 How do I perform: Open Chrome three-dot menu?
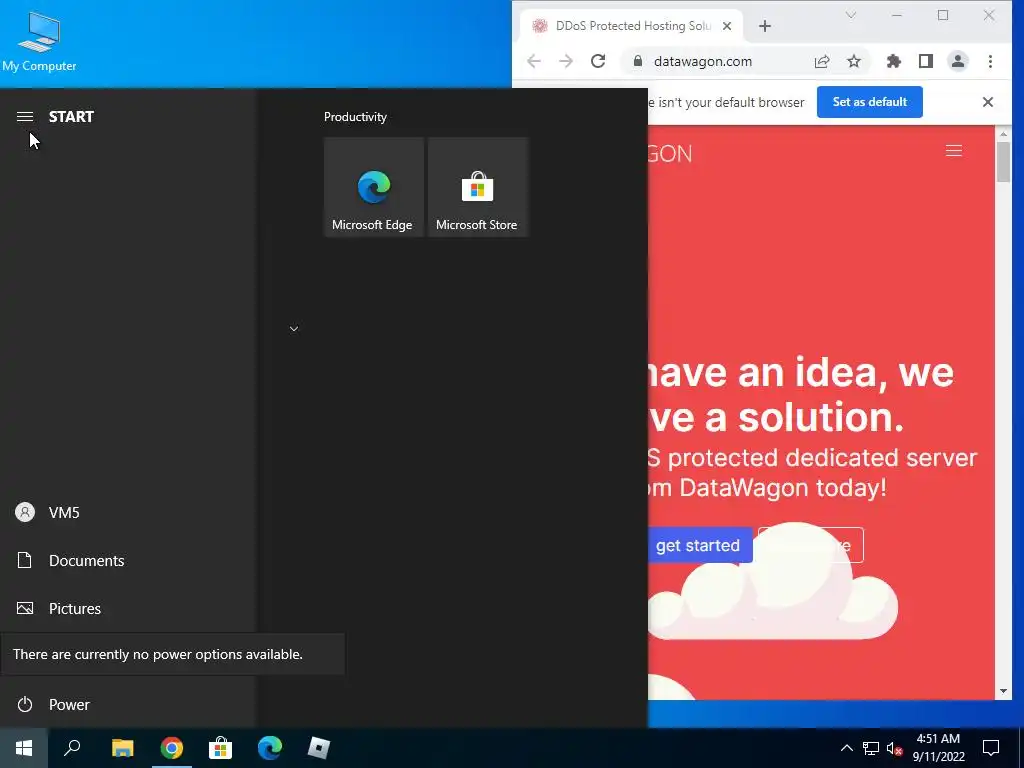pos(991,61)
